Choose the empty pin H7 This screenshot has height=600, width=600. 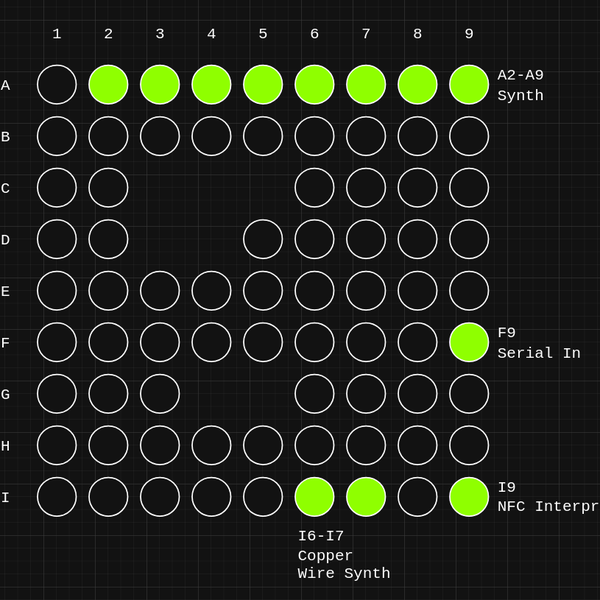pos(366,445)
